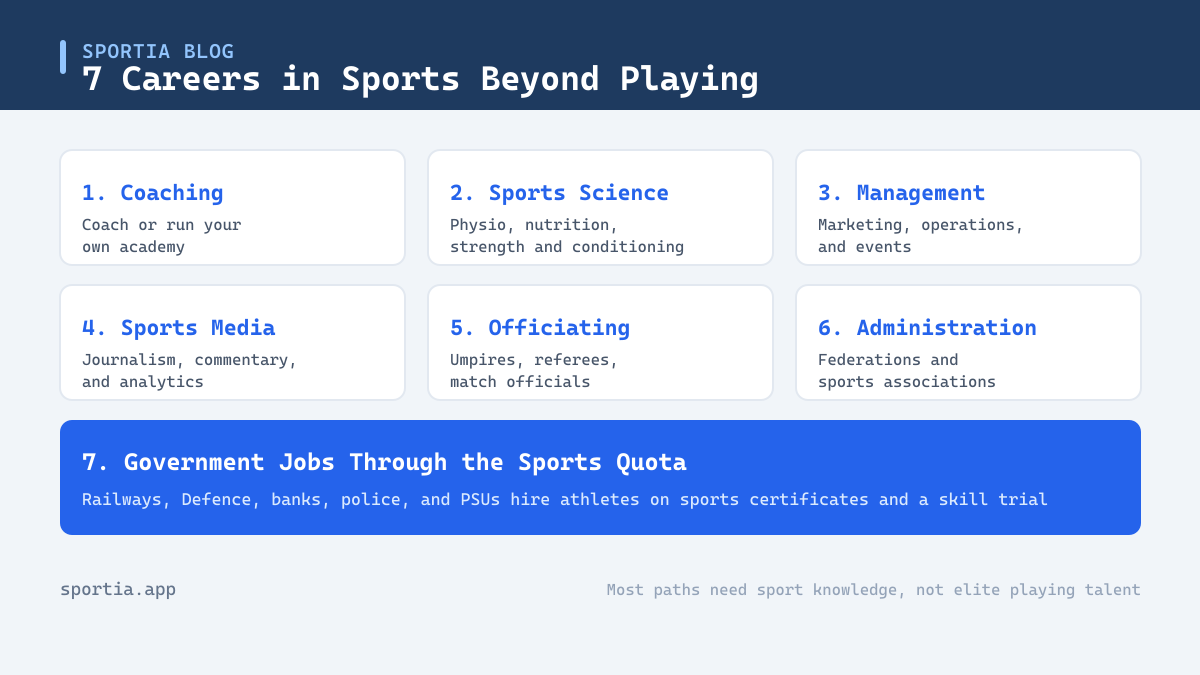Select the '4. Sports Media' heading

tap(178, 327)
